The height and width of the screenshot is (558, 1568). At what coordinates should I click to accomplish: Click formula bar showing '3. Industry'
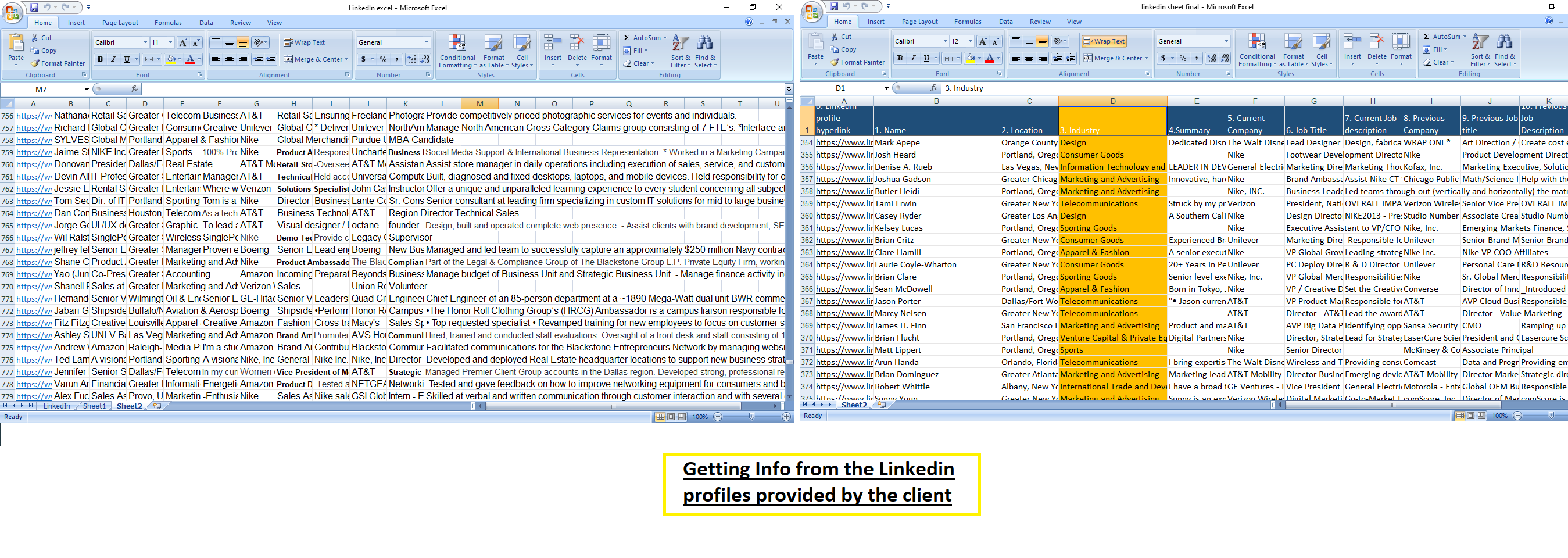(x=1254, y=88)
